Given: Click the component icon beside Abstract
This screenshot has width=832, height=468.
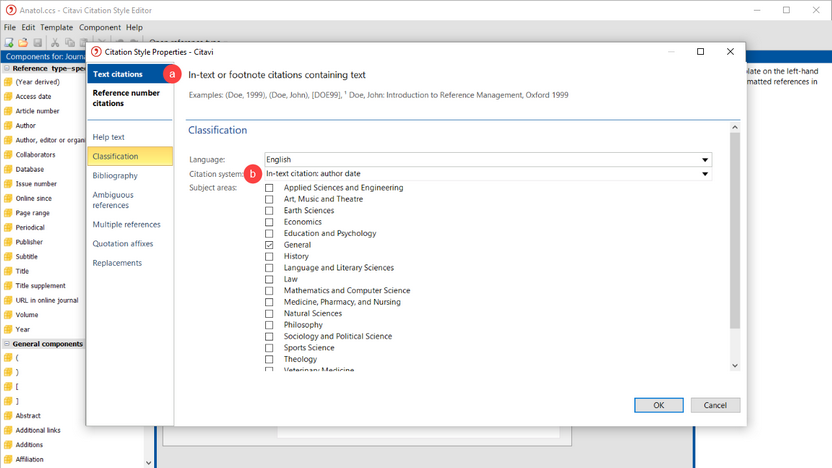Looking at the screenshot, I should point(8,416).
